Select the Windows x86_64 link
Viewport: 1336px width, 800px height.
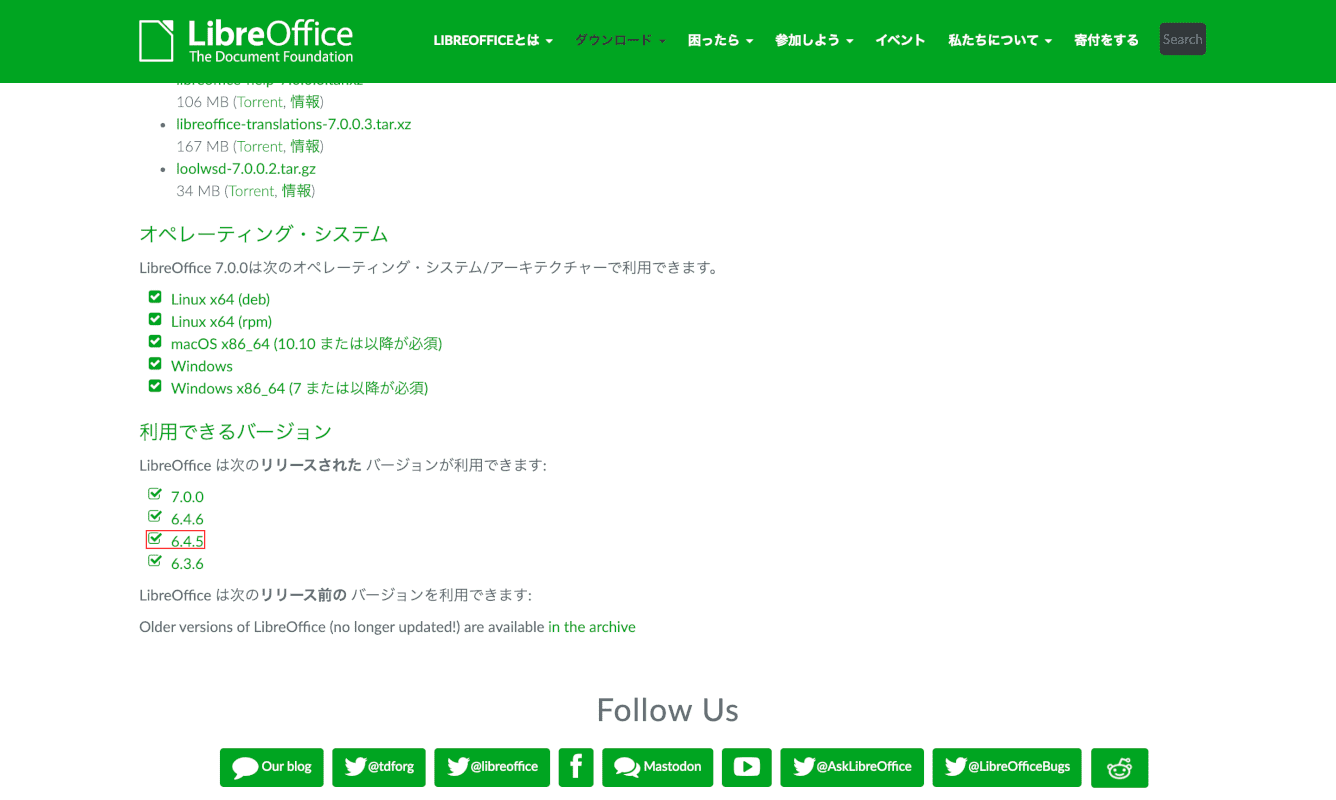pos(299,388)
